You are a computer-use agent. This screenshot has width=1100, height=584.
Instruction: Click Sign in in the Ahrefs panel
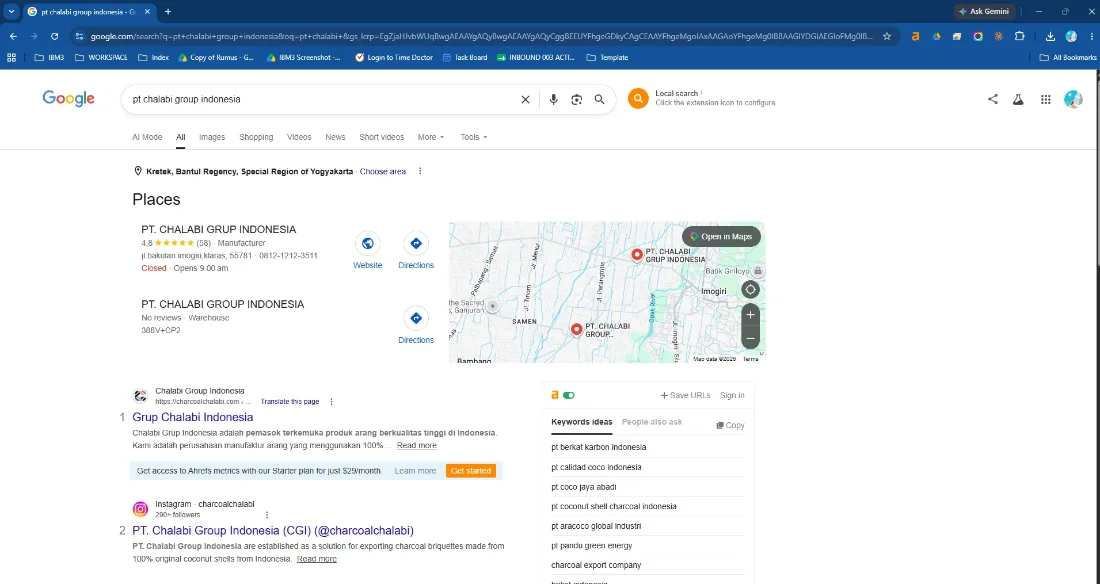732,395
